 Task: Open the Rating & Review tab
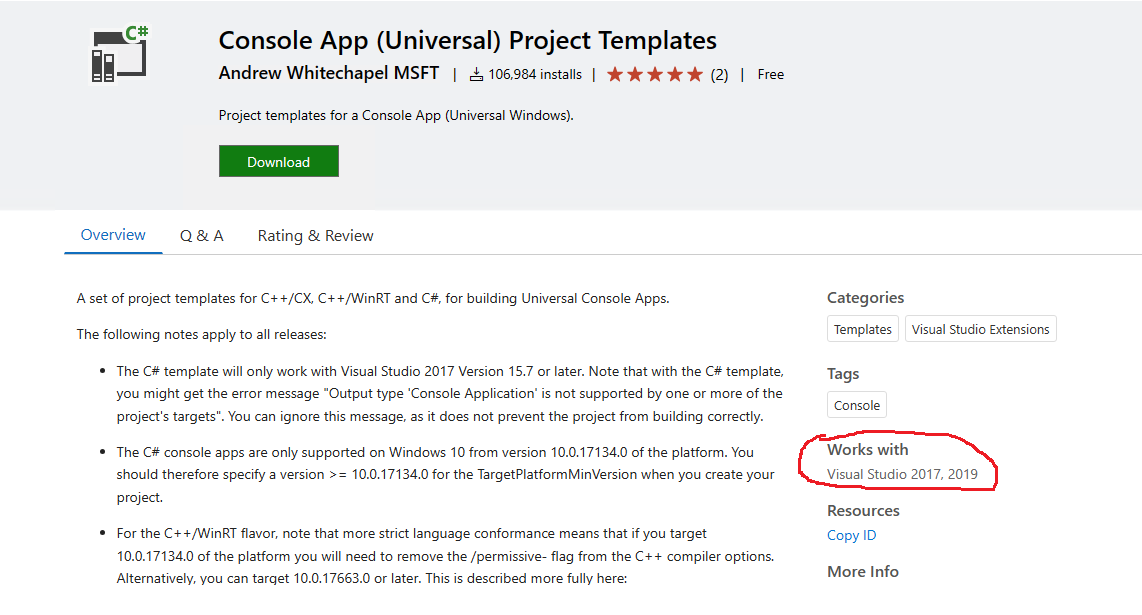coord(315,236)
